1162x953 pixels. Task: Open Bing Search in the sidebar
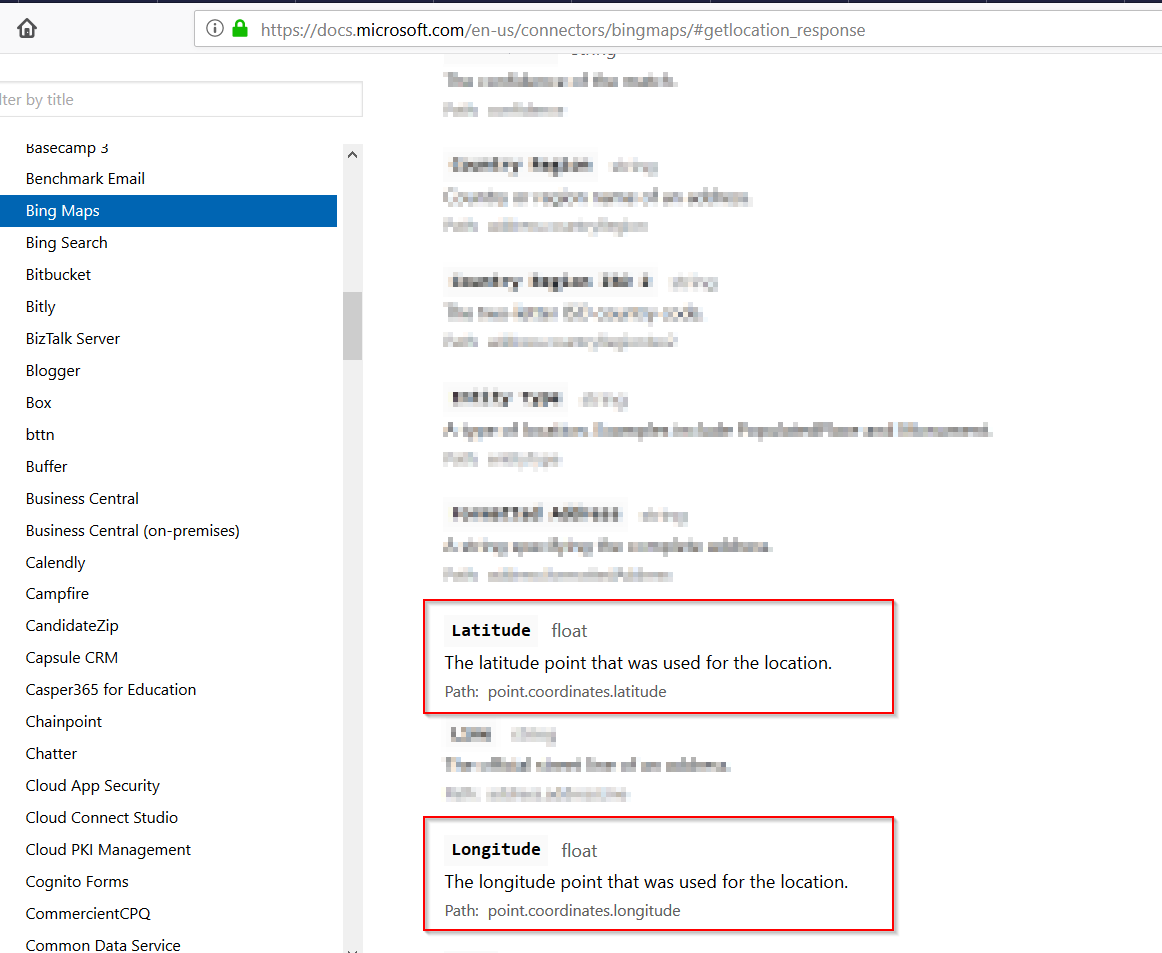[x=67, y=243]
